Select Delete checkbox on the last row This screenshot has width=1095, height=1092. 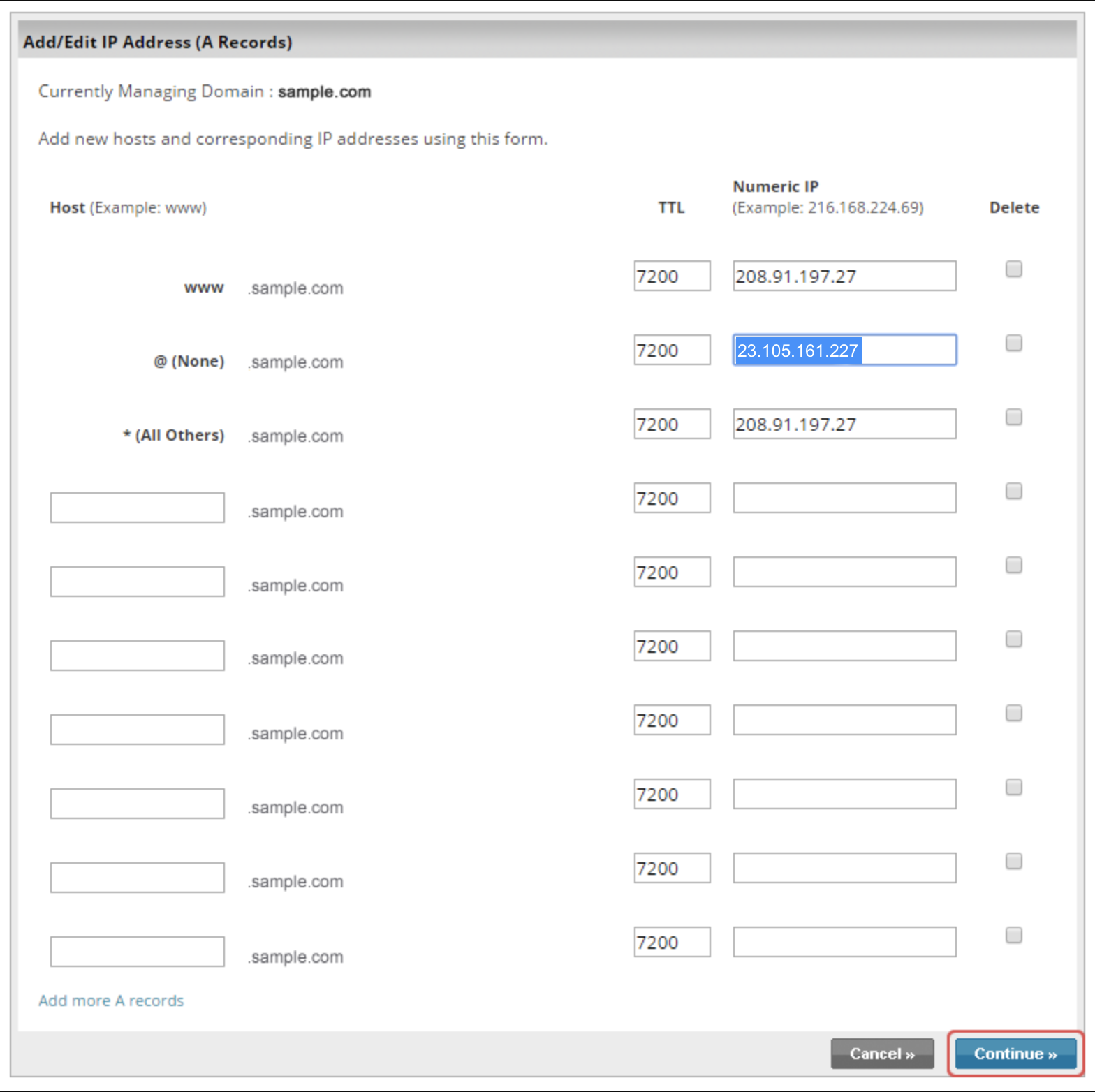(1013, 935)
